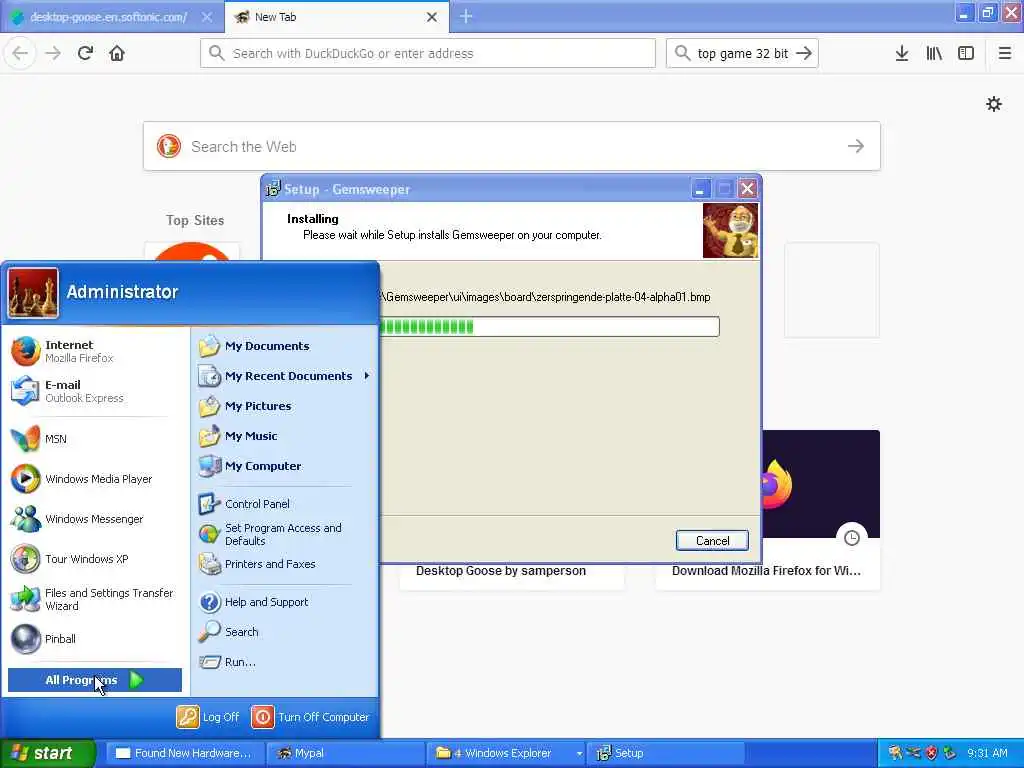This screenshot has height=768, width=1024.
Task: Switch to Mypal taskbar button
Action: tap(345, 753)
